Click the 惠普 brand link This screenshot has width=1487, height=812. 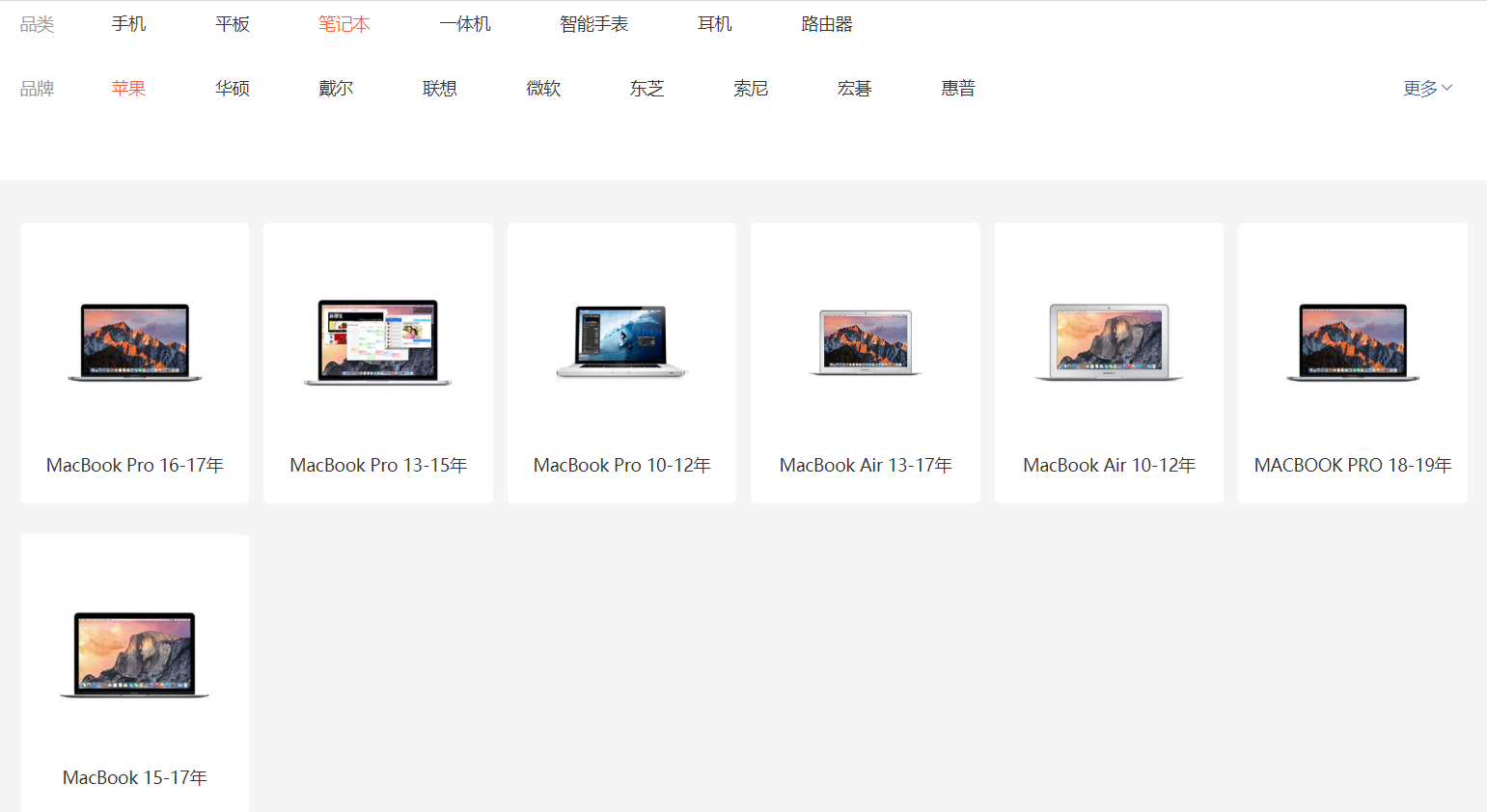(958, 89)
